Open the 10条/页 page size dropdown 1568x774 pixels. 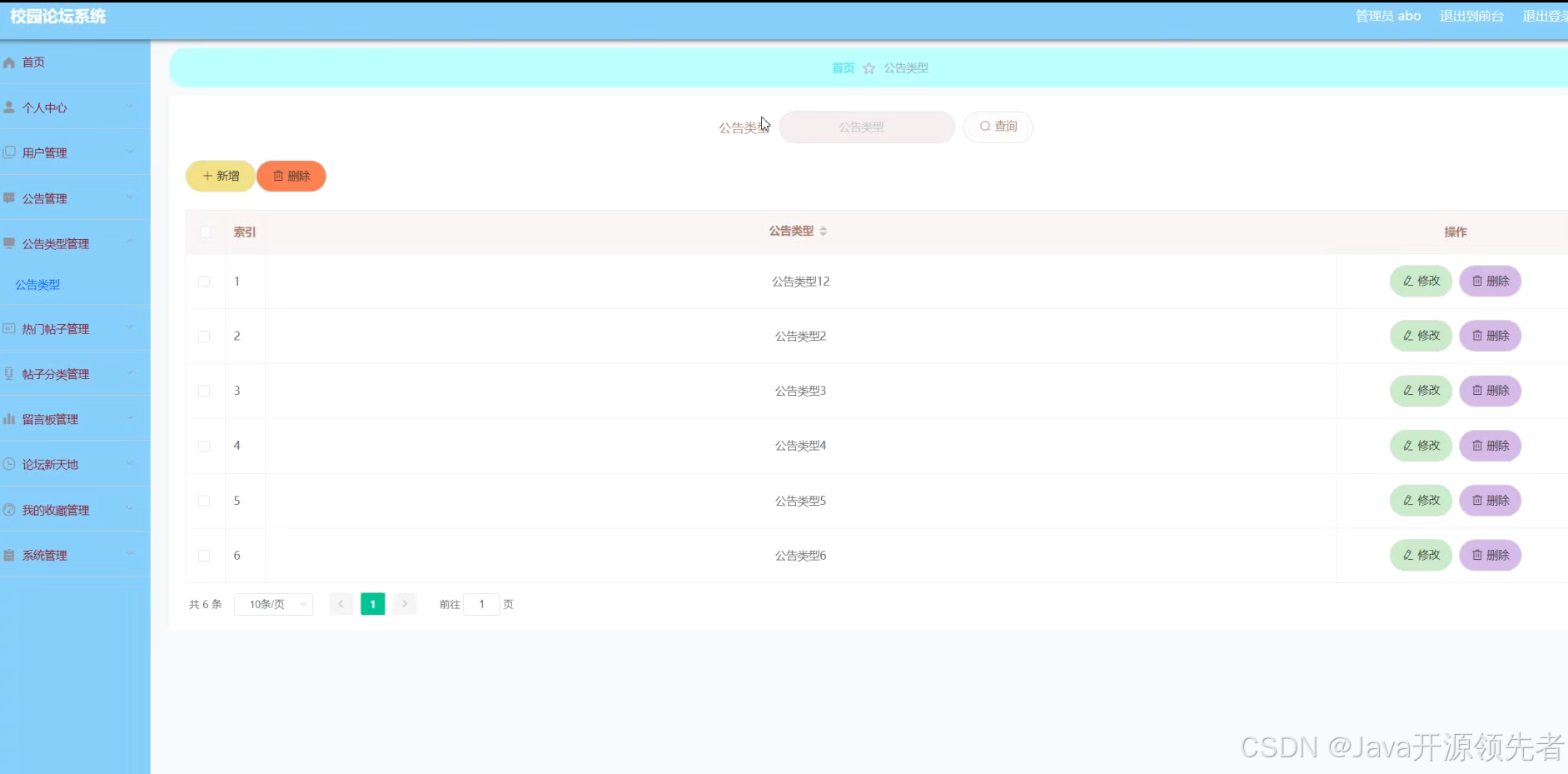pyautogui.click(x=274, y=604)
